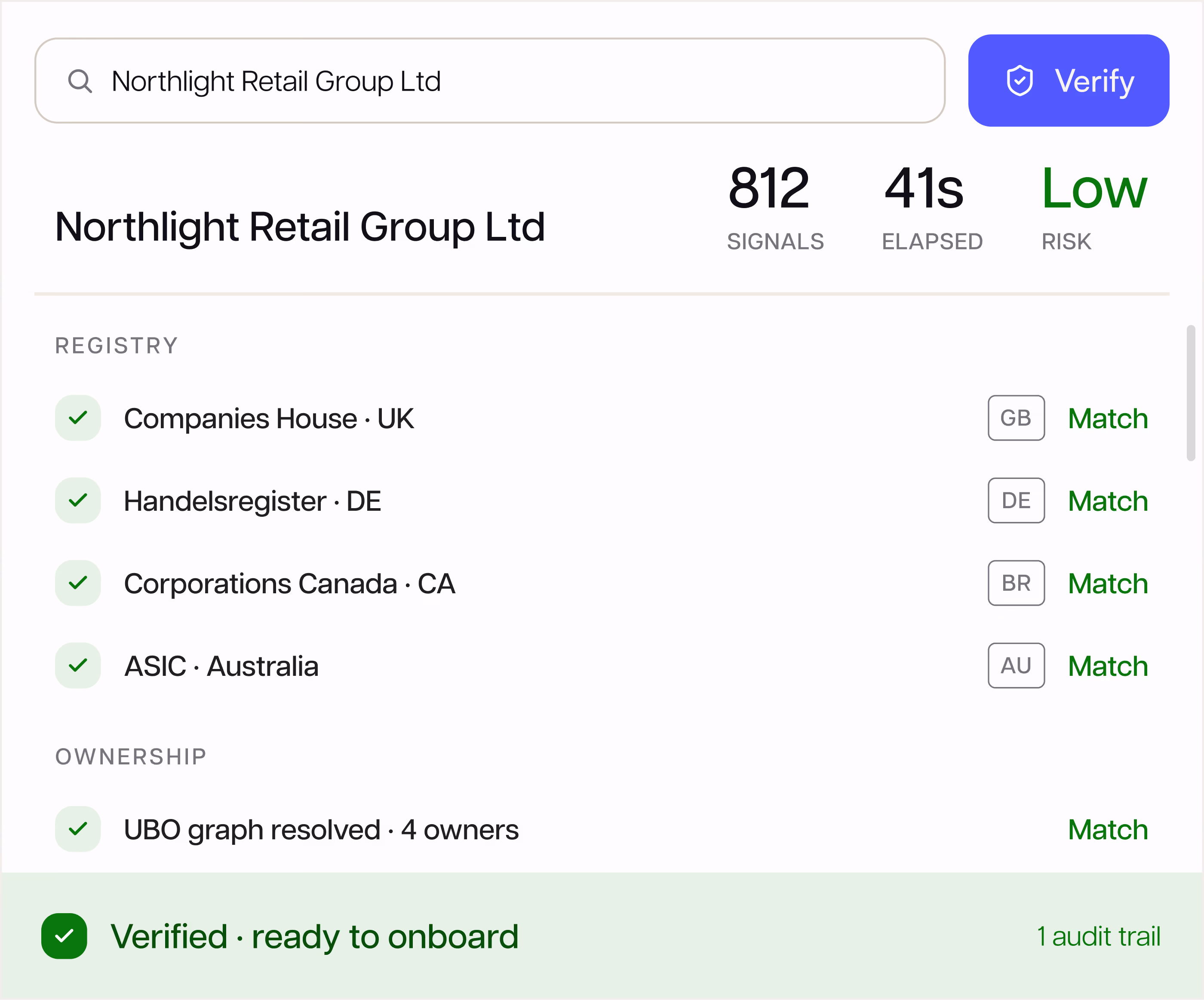Click Match status for UBO graph
Image resolution: width=1204 pixels, height=1000 pixels.
tap(1108, 830)
